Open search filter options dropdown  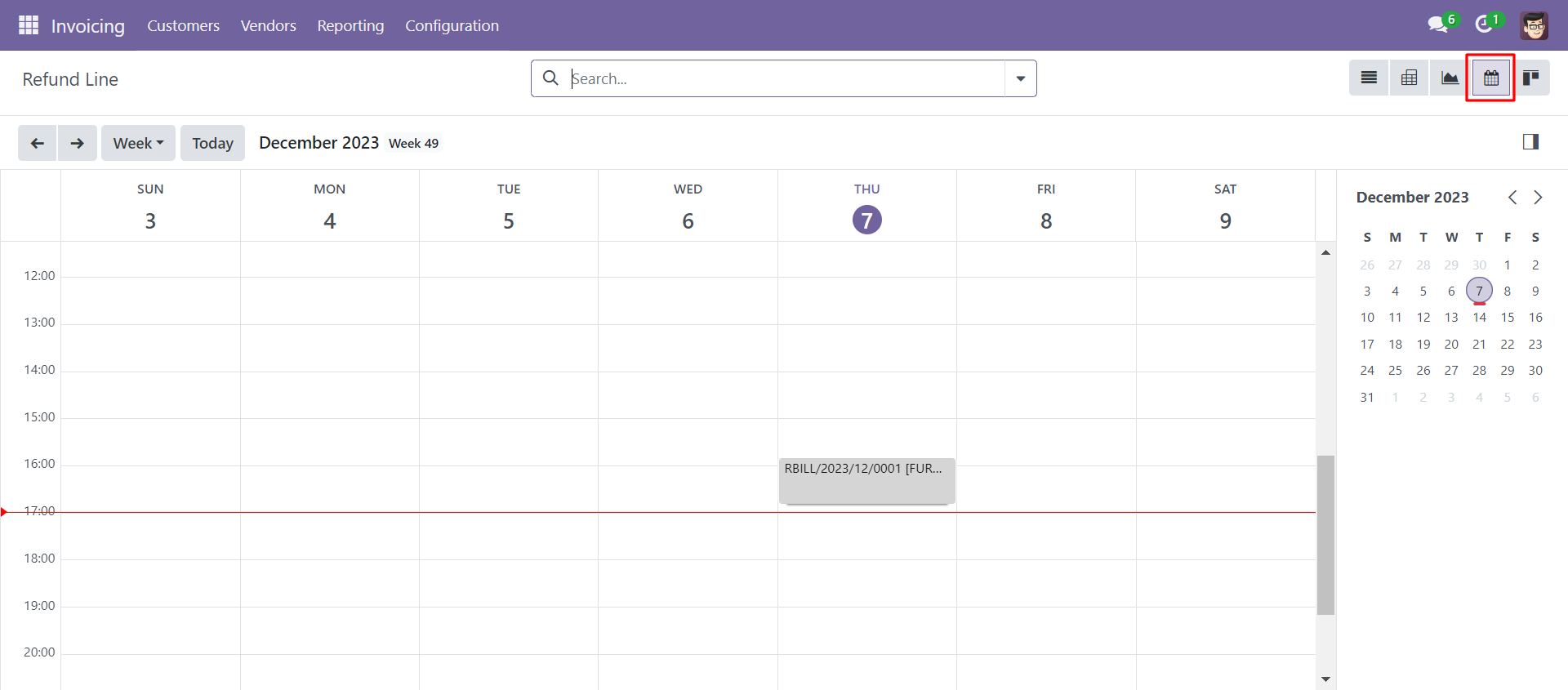(1021, 78)
